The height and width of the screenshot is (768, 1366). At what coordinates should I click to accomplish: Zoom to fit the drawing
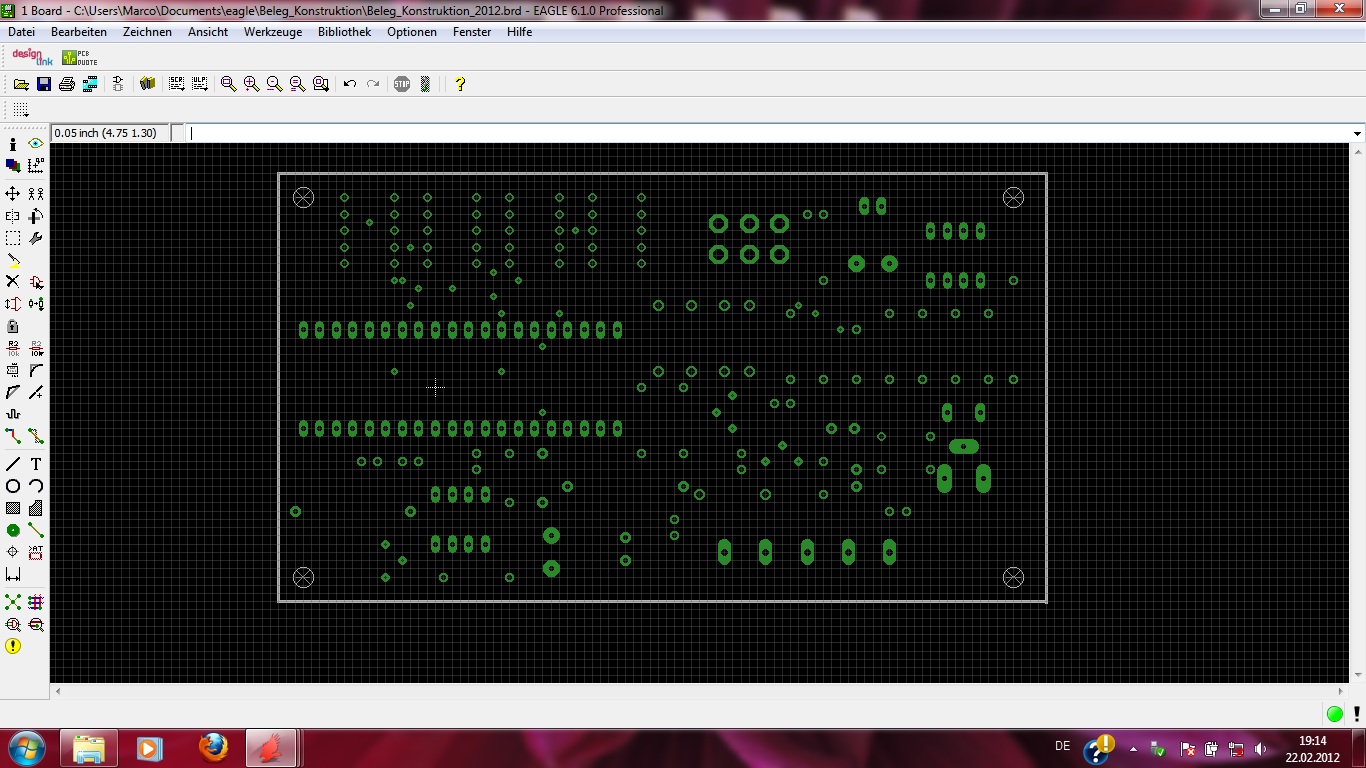click(229, 84)
